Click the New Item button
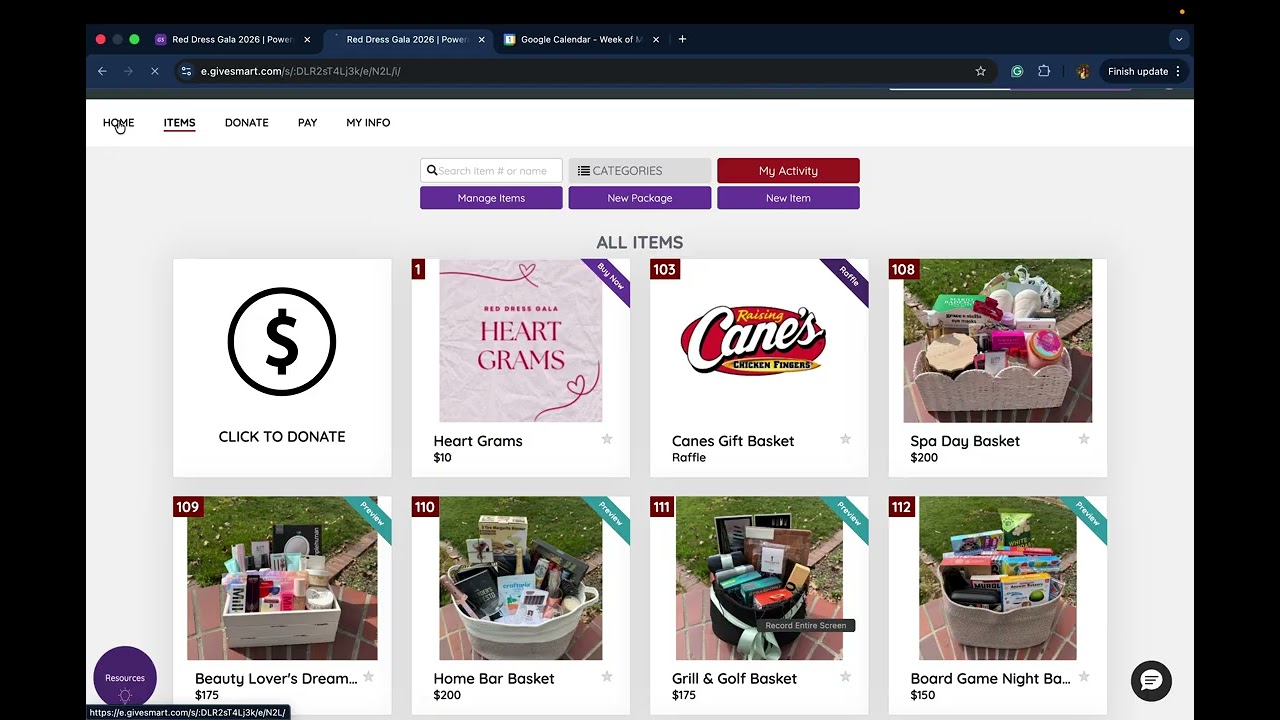The height and width of the screenshot is (720, 1280). pyautogui.click(x=788, y=198)
